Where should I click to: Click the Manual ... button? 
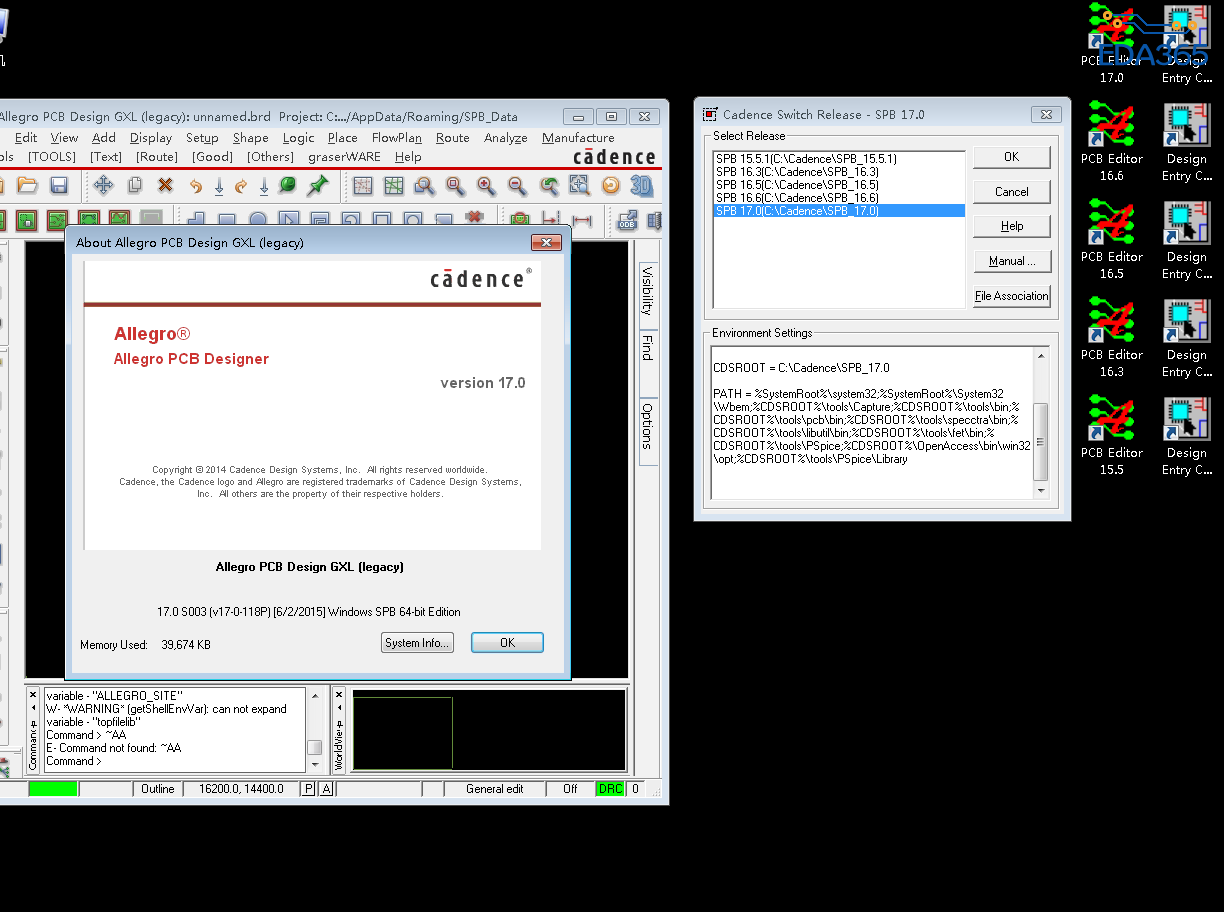(x=1012, y=261)
